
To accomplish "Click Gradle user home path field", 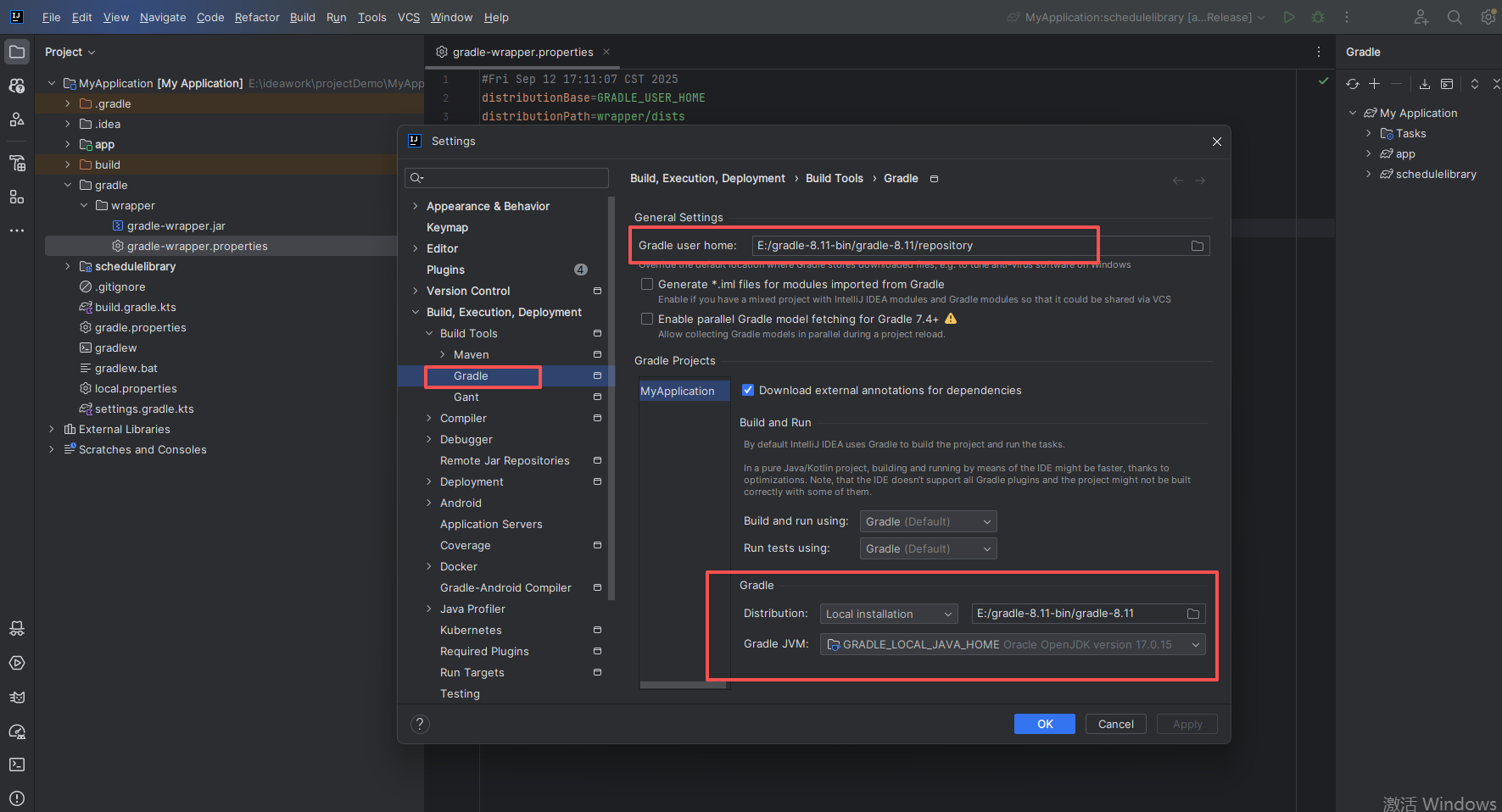I will [x=981, y=246].
